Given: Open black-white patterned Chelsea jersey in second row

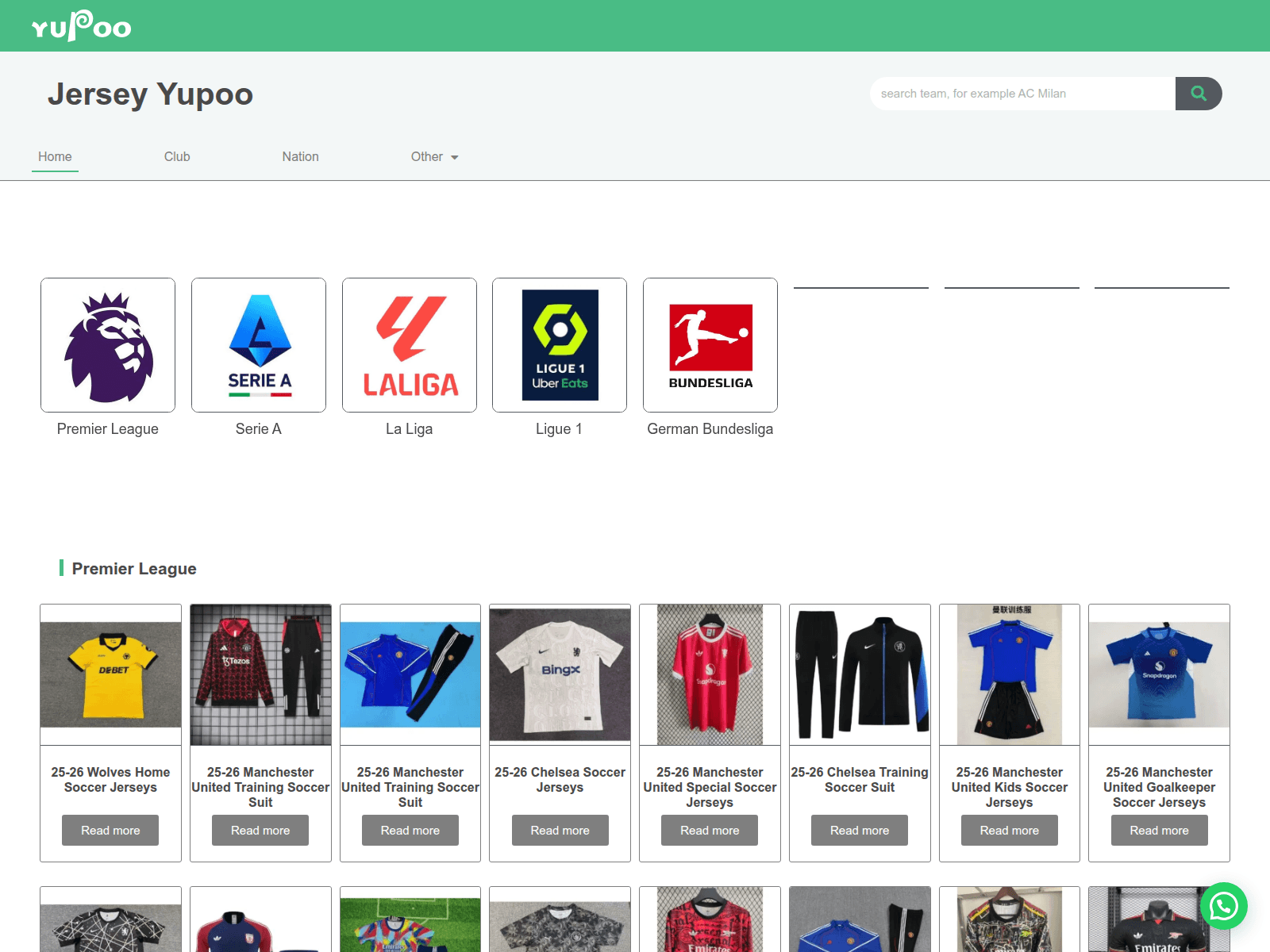Looking at the screenshot, I should point(110,920).
